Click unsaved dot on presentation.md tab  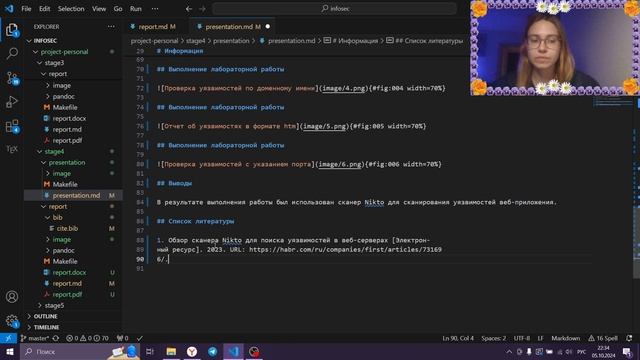click(268, 27)
